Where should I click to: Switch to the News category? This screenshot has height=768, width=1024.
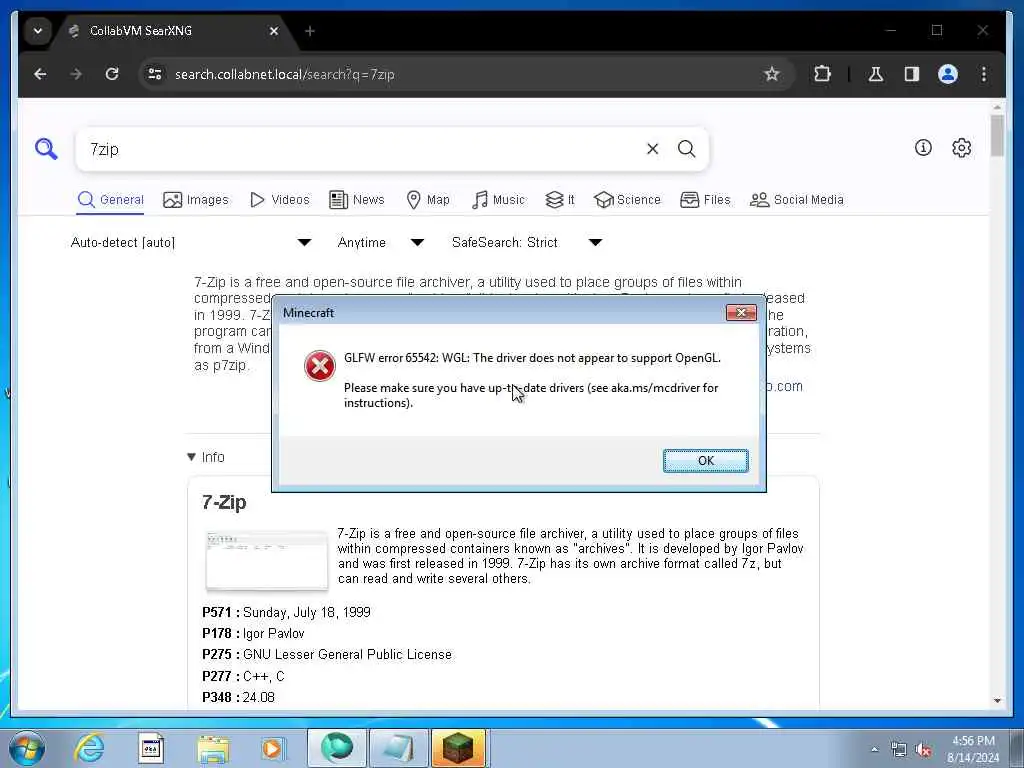tap(357, 200)
